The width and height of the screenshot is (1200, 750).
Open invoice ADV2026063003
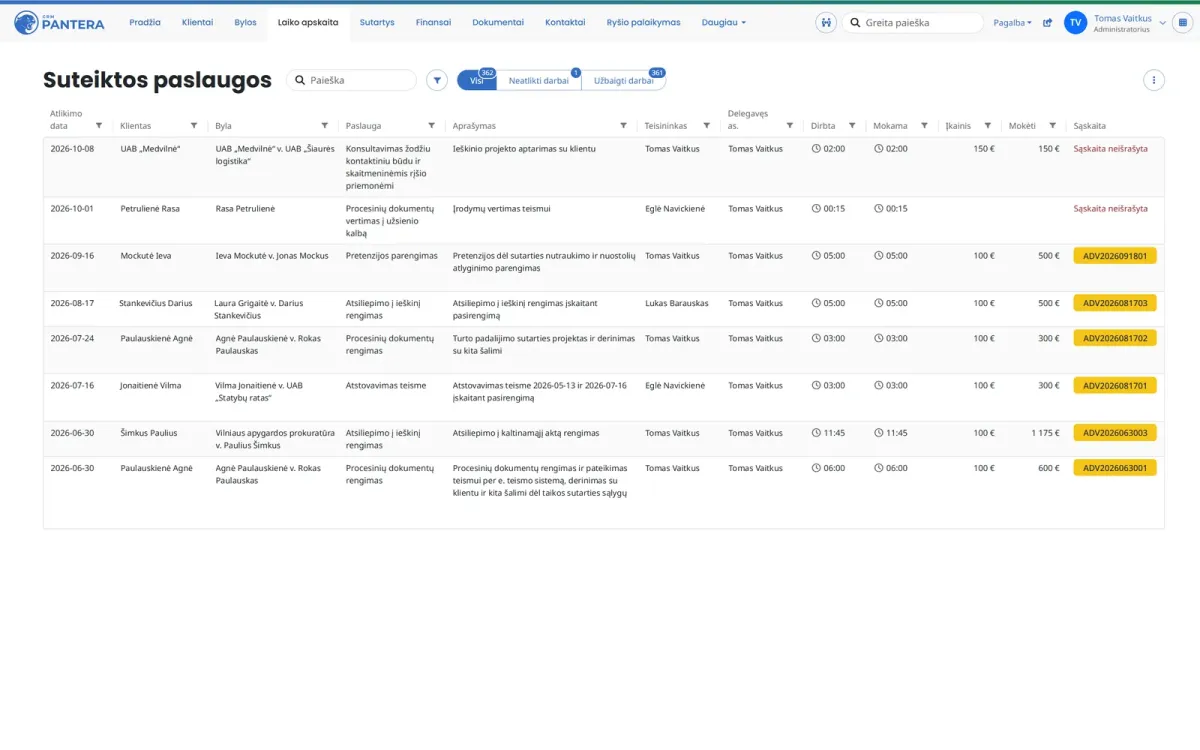tap(1115, 433)
